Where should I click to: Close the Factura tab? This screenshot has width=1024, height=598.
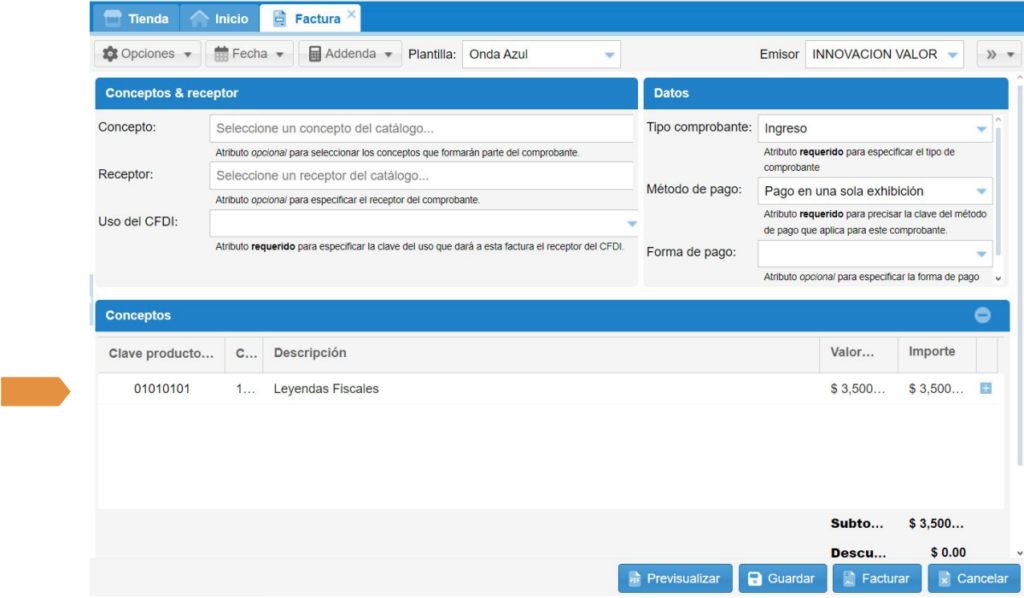click(351, 15)
